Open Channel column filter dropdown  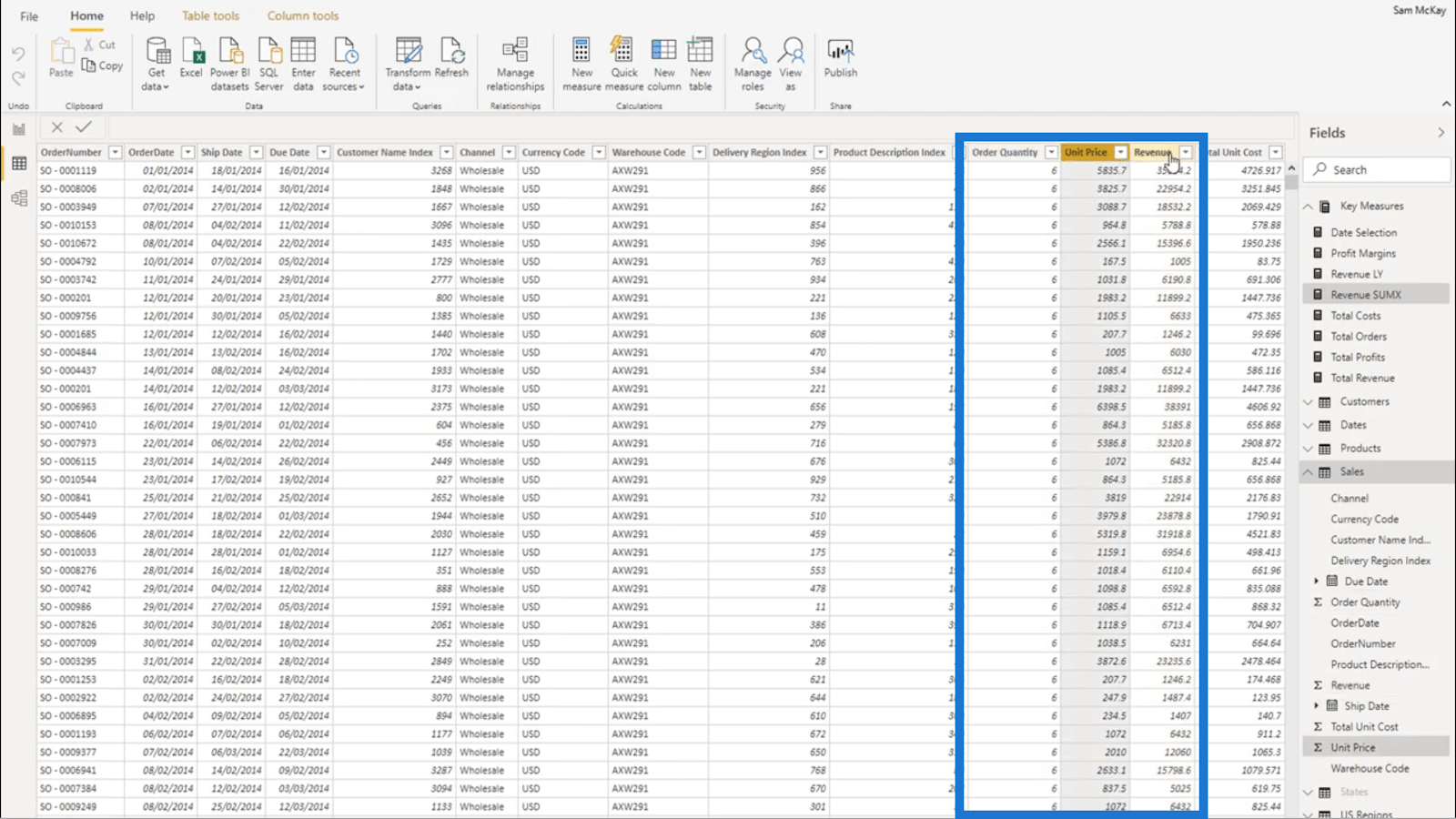(509, 152)
